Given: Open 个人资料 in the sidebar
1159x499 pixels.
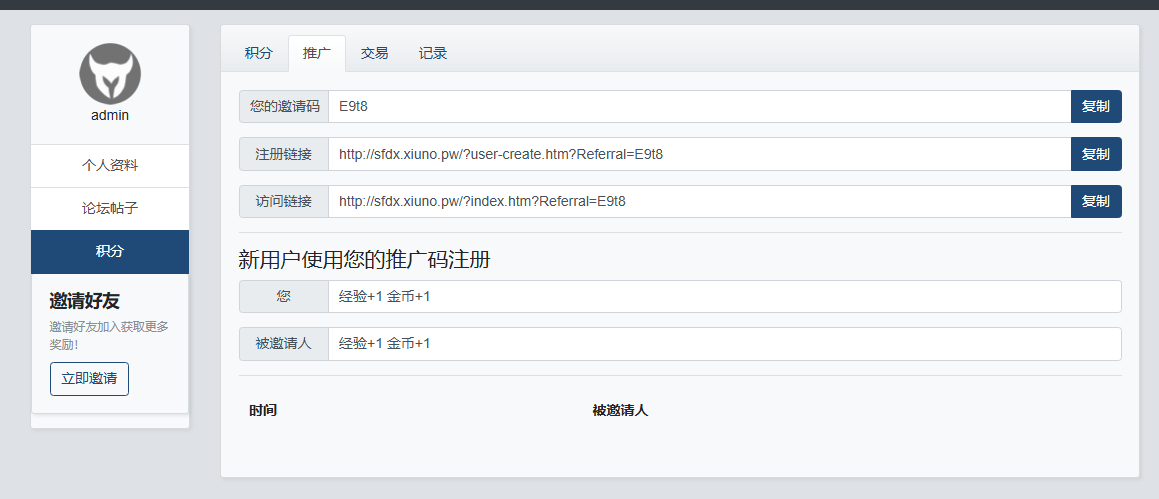Looking at the screenshot, I should pyautogui.click(x=110, y=166).
